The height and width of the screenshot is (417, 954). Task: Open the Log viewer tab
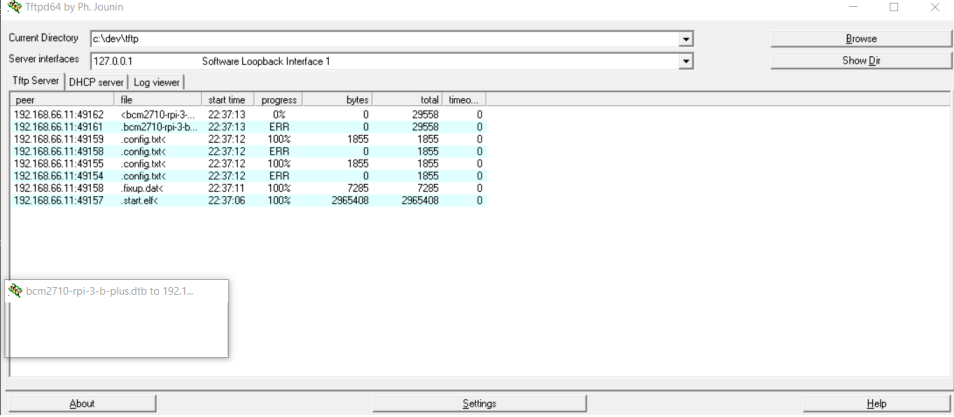[155, 82]
